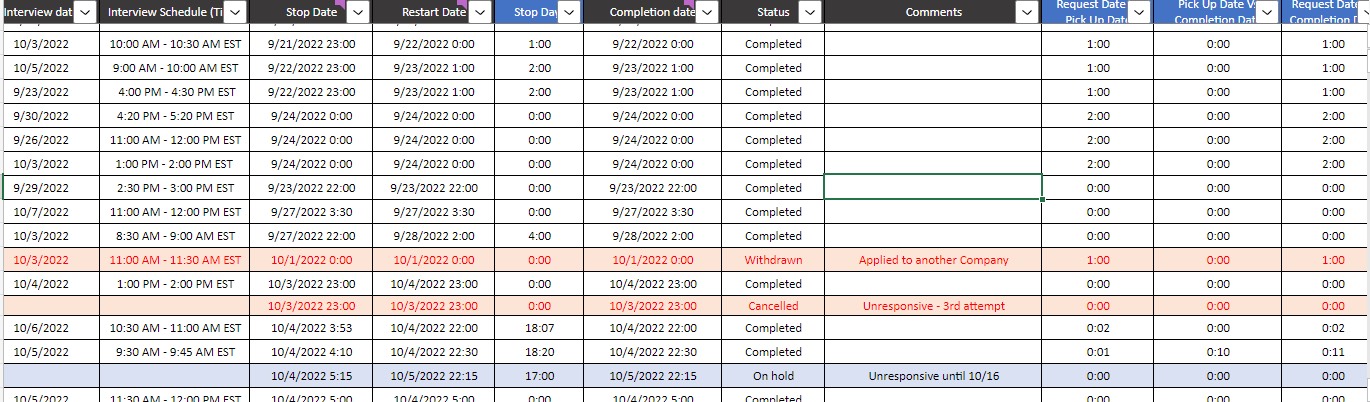The image size is (1370, 402).
Task: Select 'Applied to another Company' comment cell
Action: (933, 260)
